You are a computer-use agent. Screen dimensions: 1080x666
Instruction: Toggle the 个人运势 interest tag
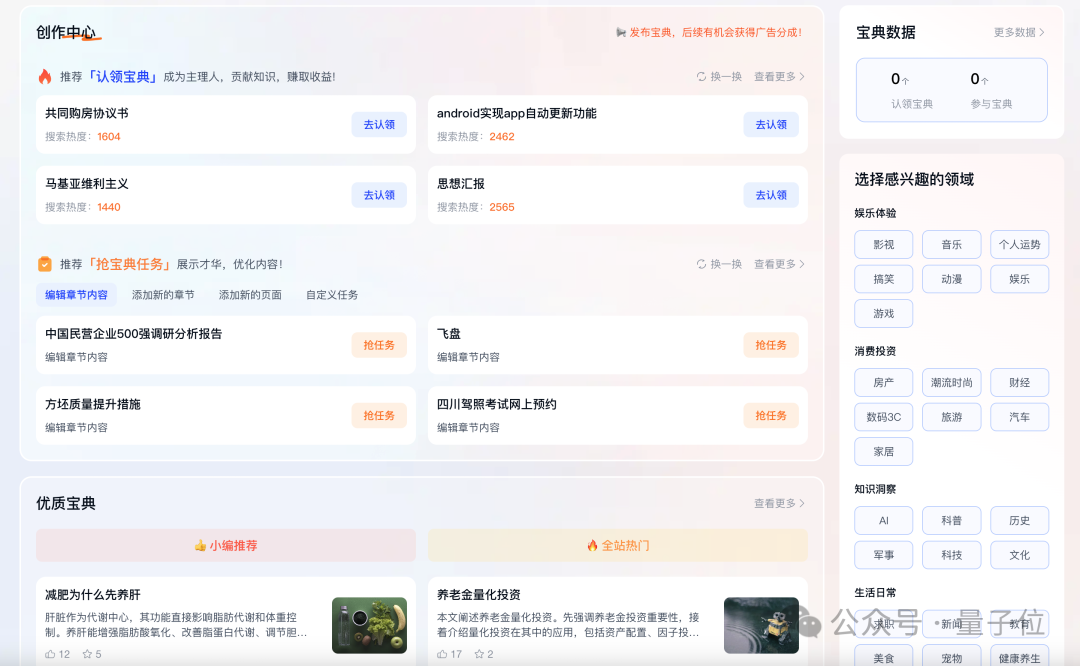(x=1019, y=244)
